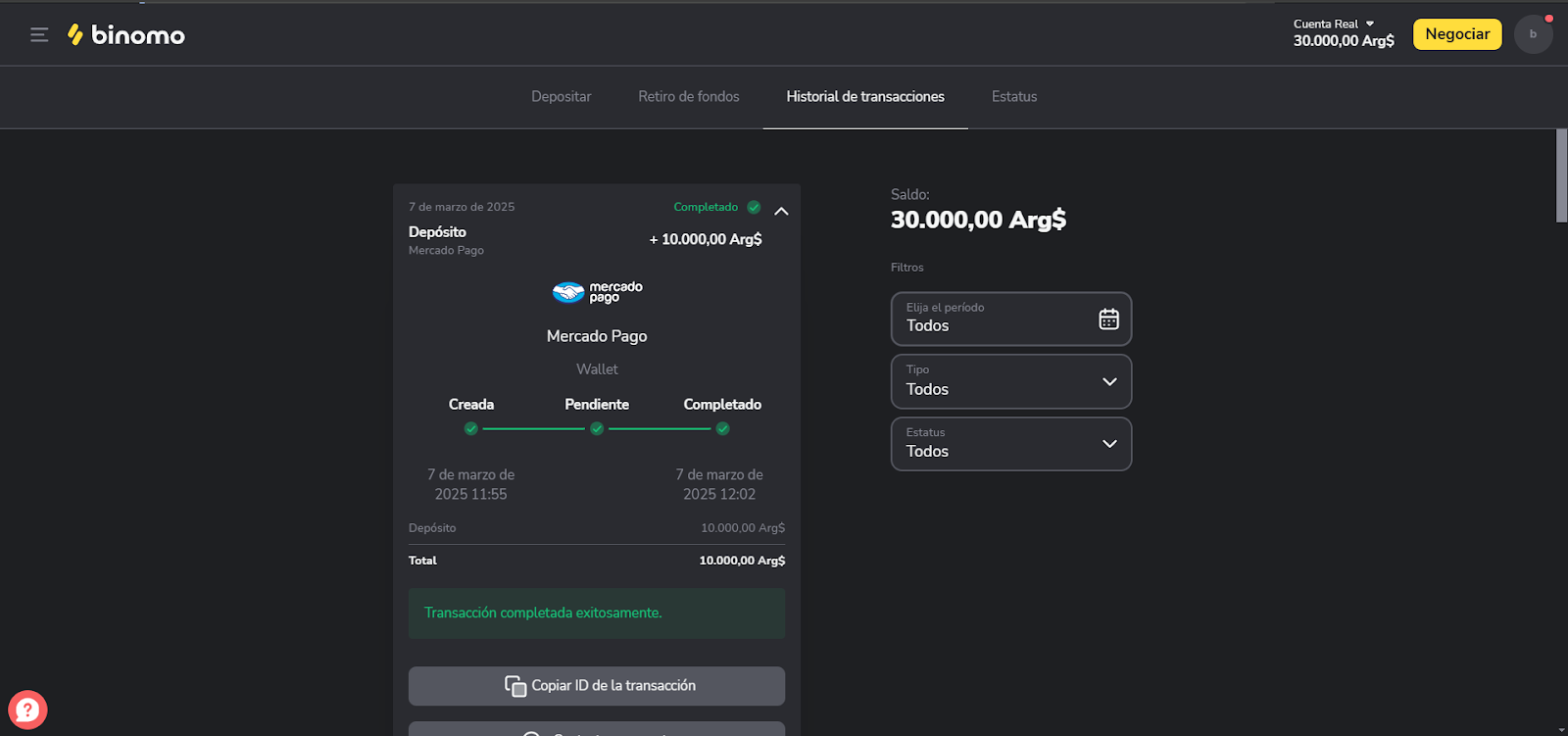Open the user profile avatar
This screenshot has height=736, width=1568.
(x=1533, y=34)
